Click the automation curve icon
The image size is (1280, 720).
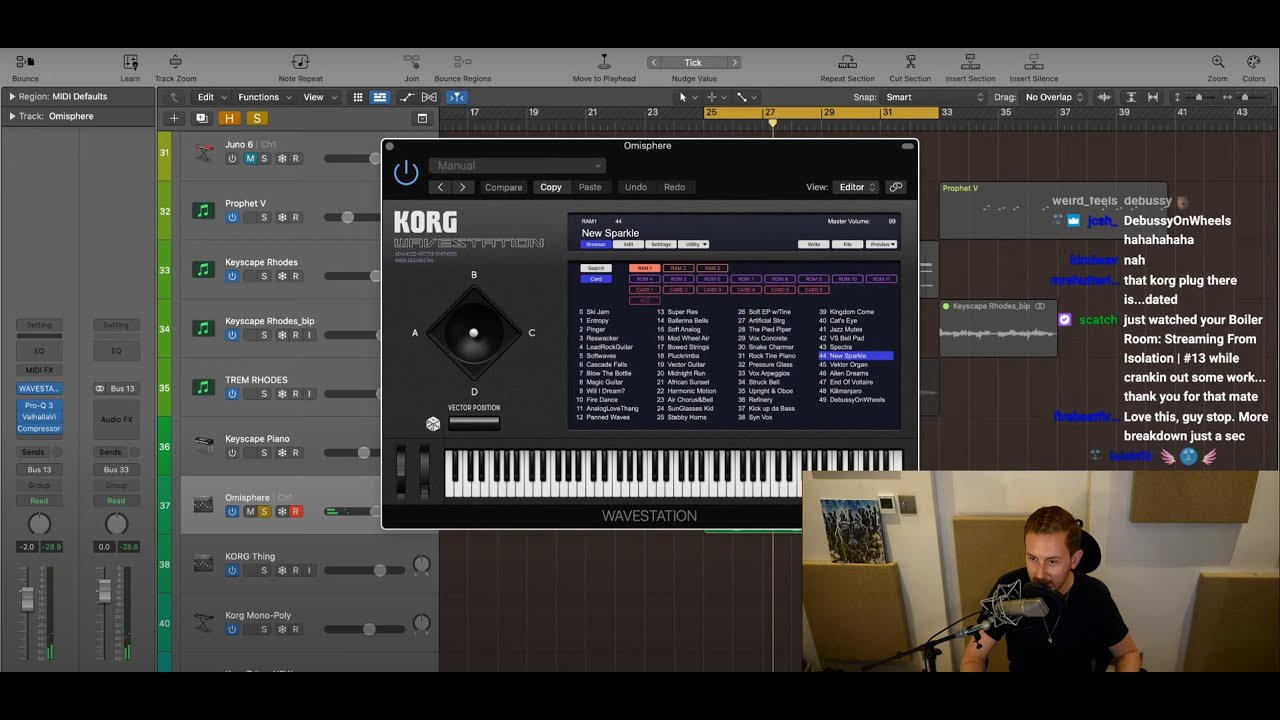pos(407,97)
